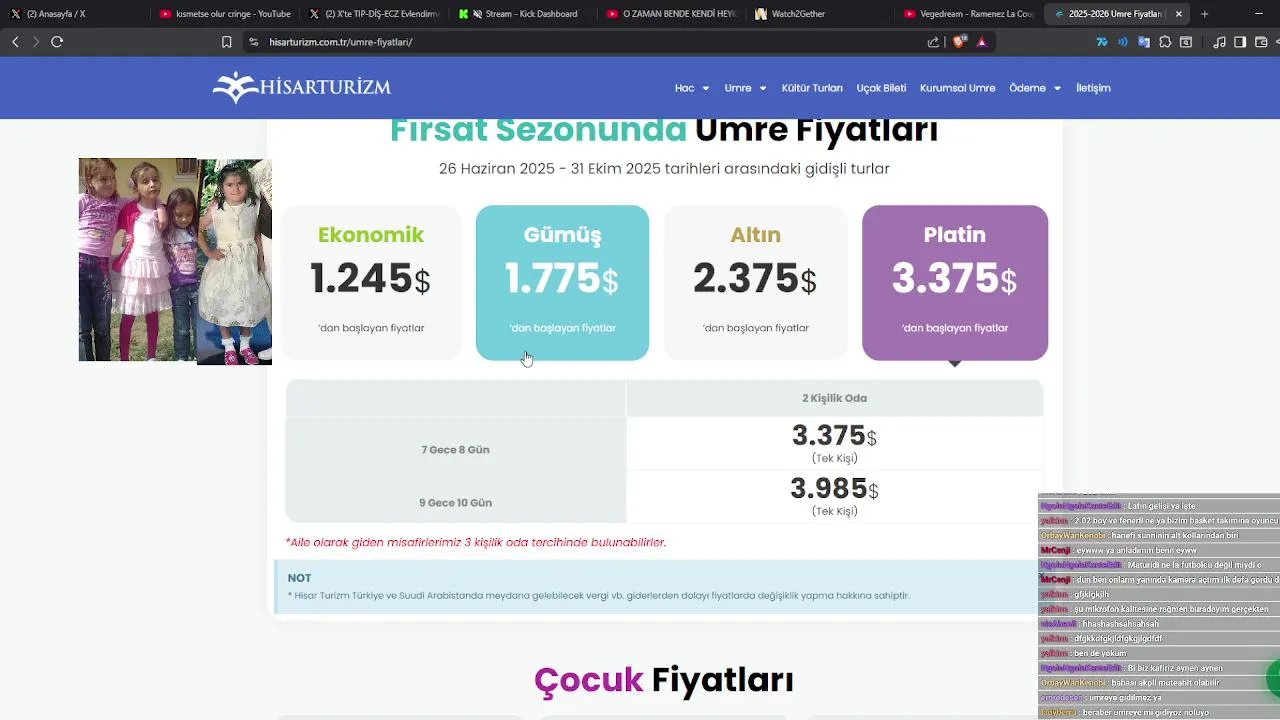
Task: Expand the Hac dropdown menu
Action: pyautogui.click(x=692, y=88)
